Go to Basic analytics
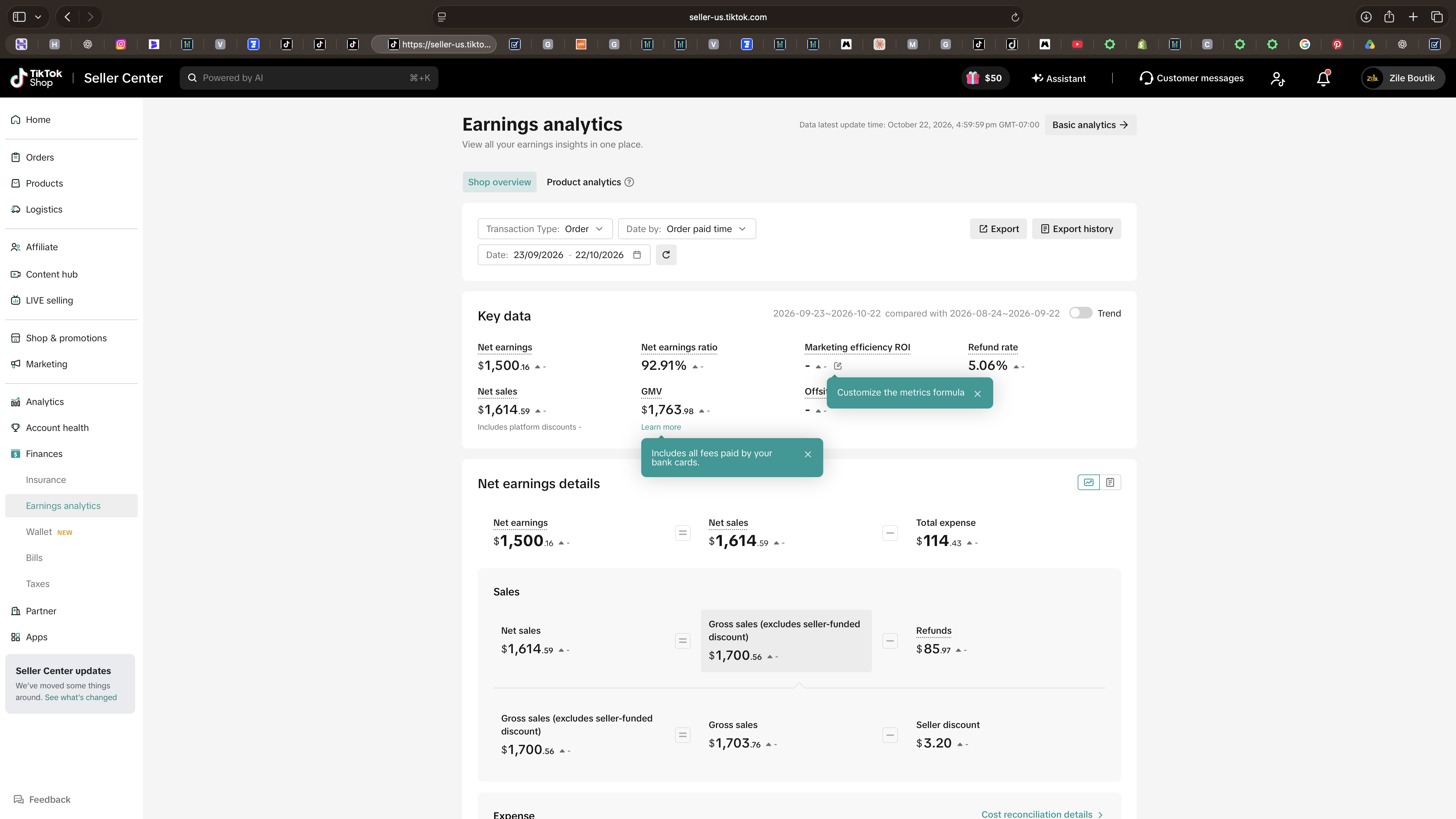The image size is (1456, 819). click(1090, 125)
